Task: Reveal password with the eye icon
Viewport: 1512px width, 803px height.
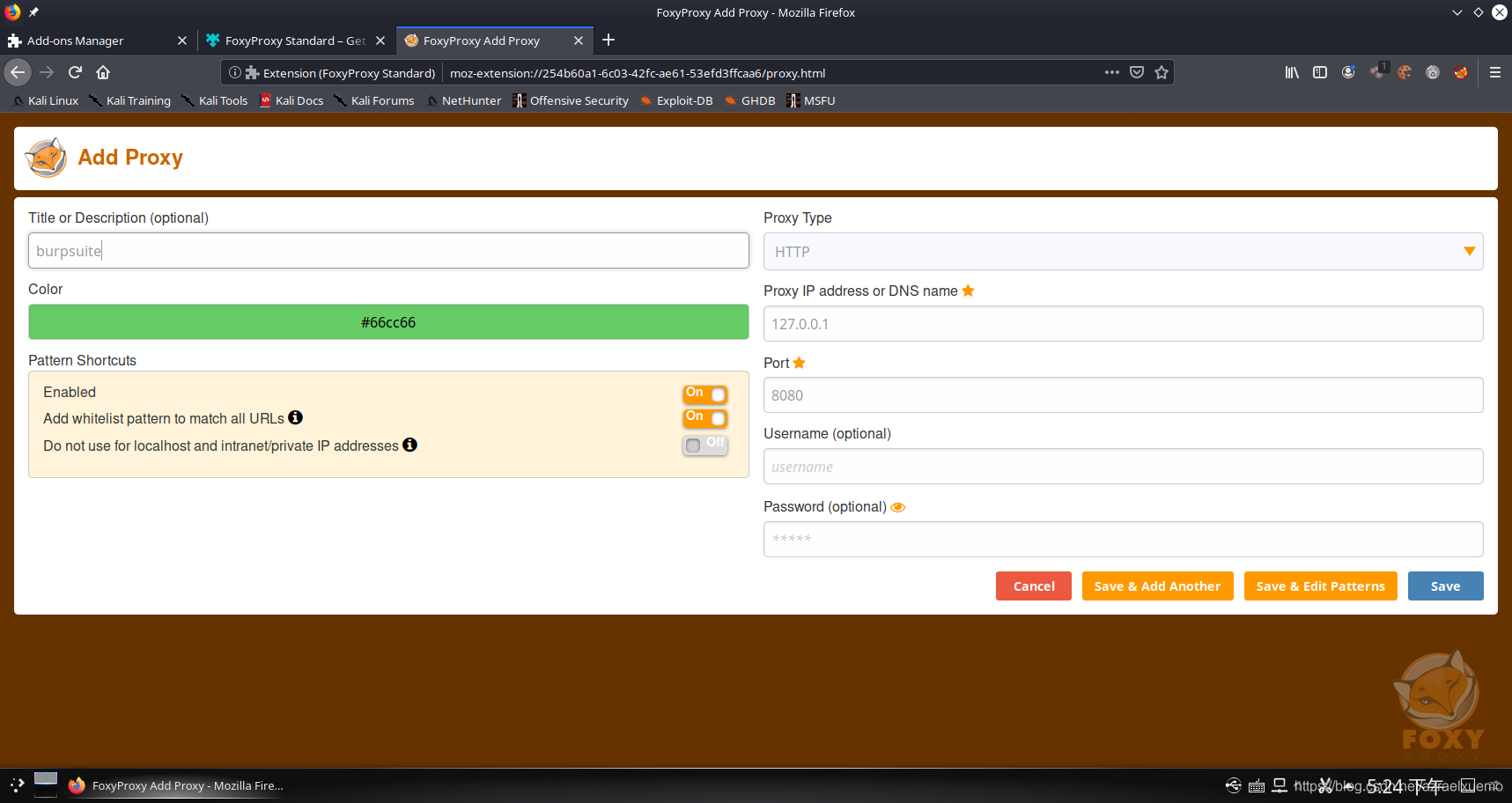Action: tap(898, 507)
